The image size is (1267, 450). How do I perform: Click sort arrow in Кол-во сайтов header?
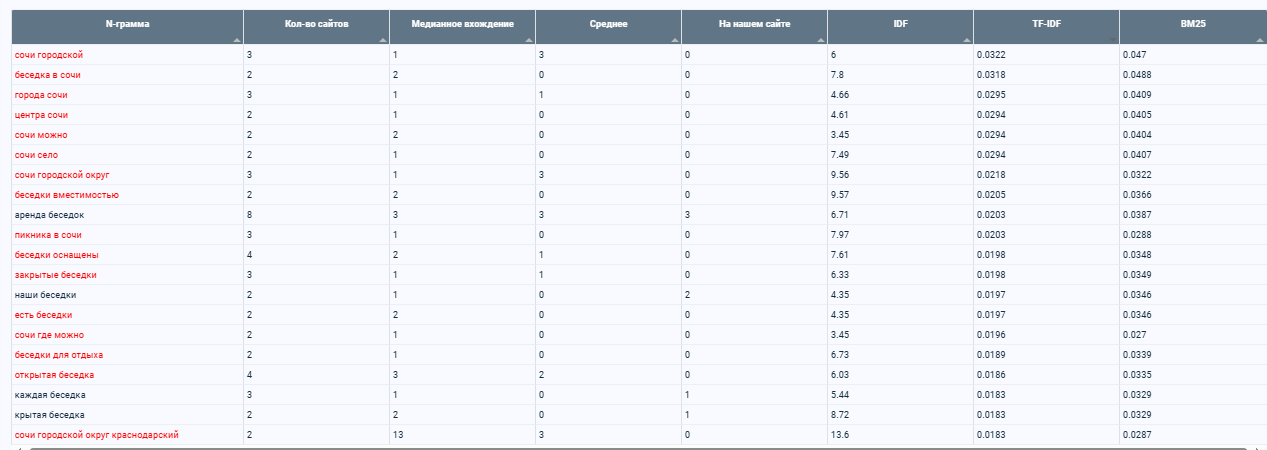pos(383,39)
